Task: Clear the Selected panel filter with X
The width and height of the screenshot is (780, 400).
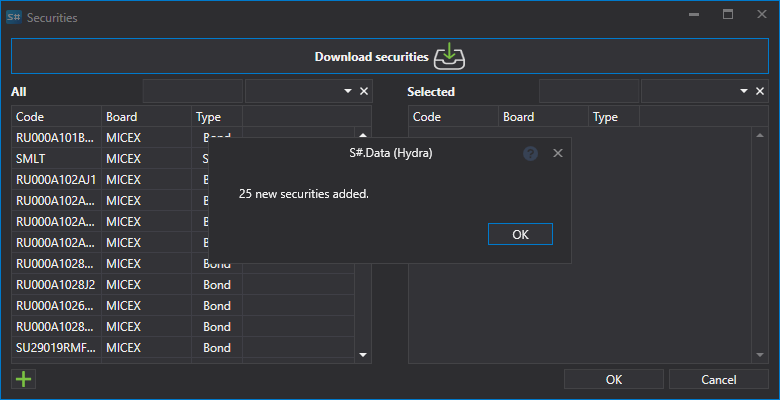Action: [760, 91]
